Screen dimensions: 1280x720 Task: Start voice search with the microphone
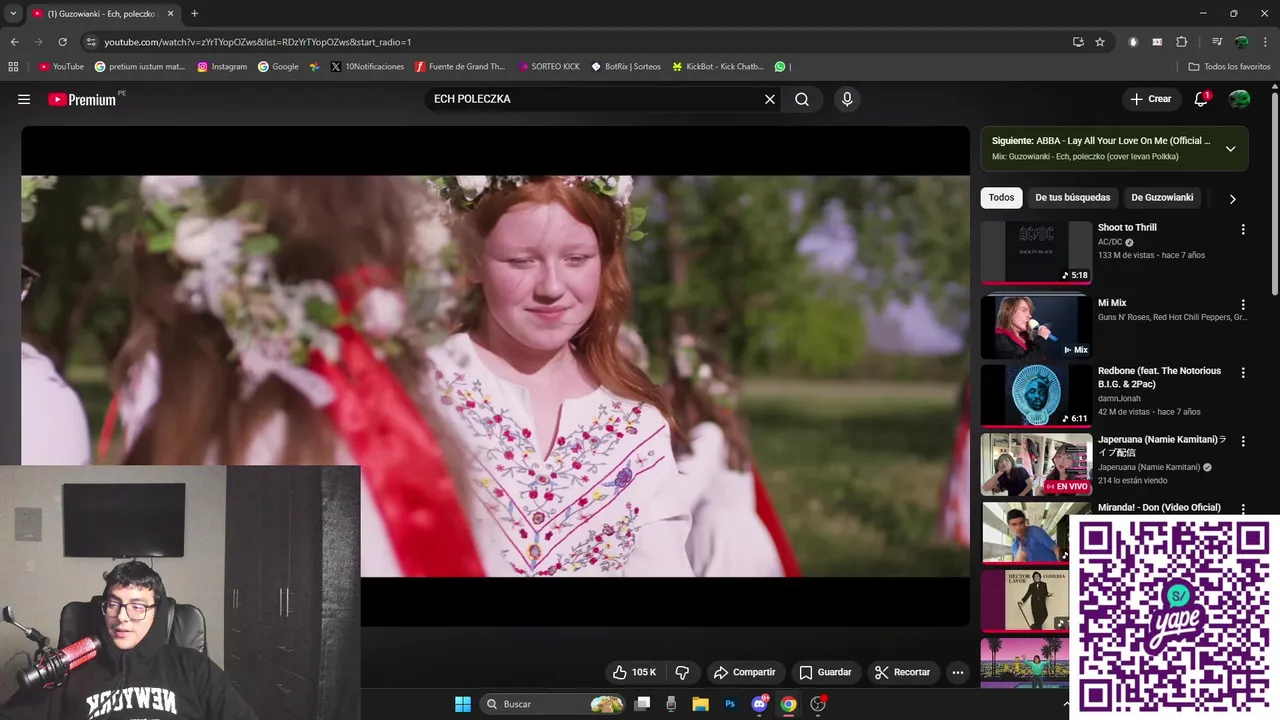pyautogui.click(x=847, y=99)
